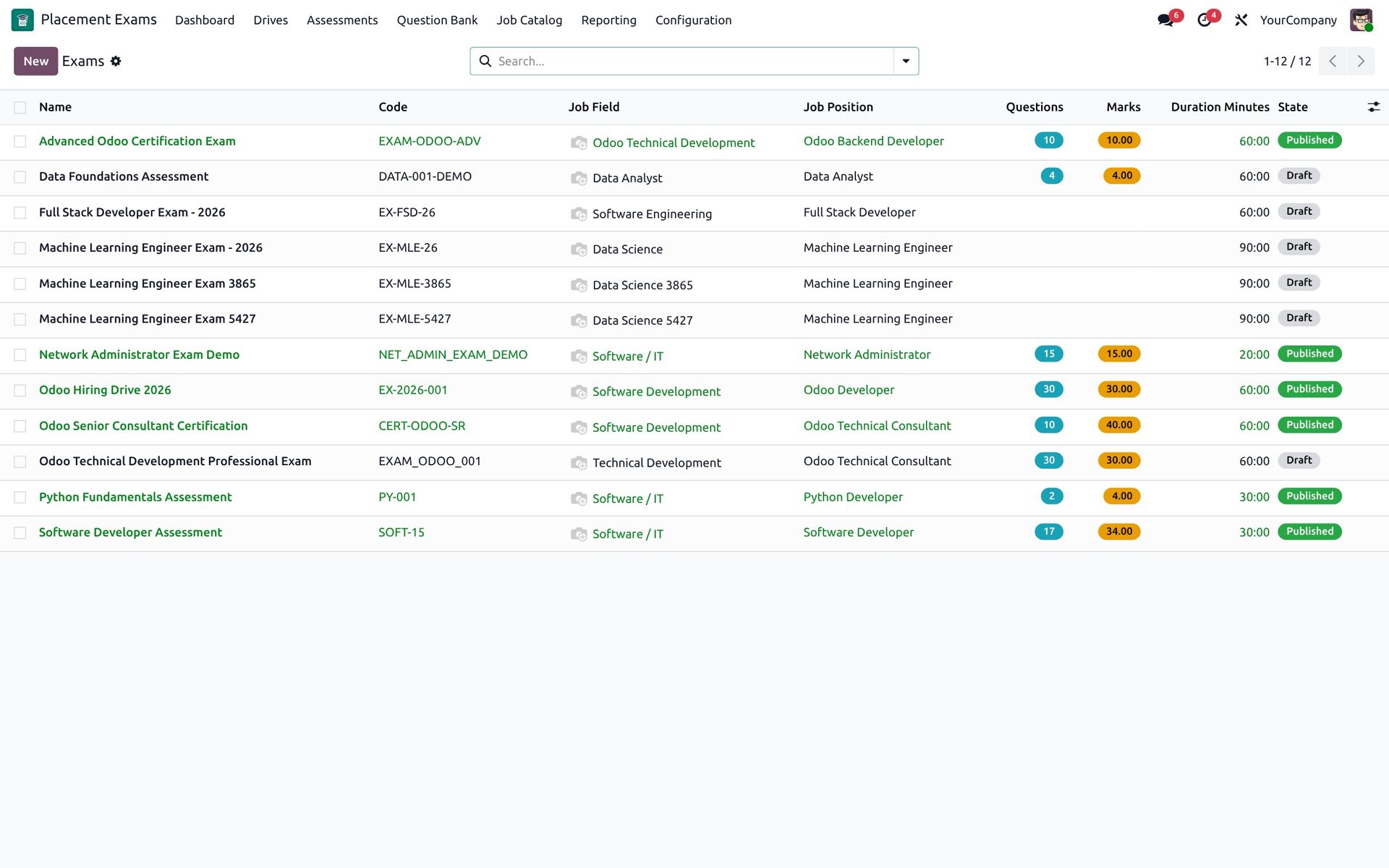Focus the Search input field
This screenshot has height=868, width=1389.
(693, 61)
